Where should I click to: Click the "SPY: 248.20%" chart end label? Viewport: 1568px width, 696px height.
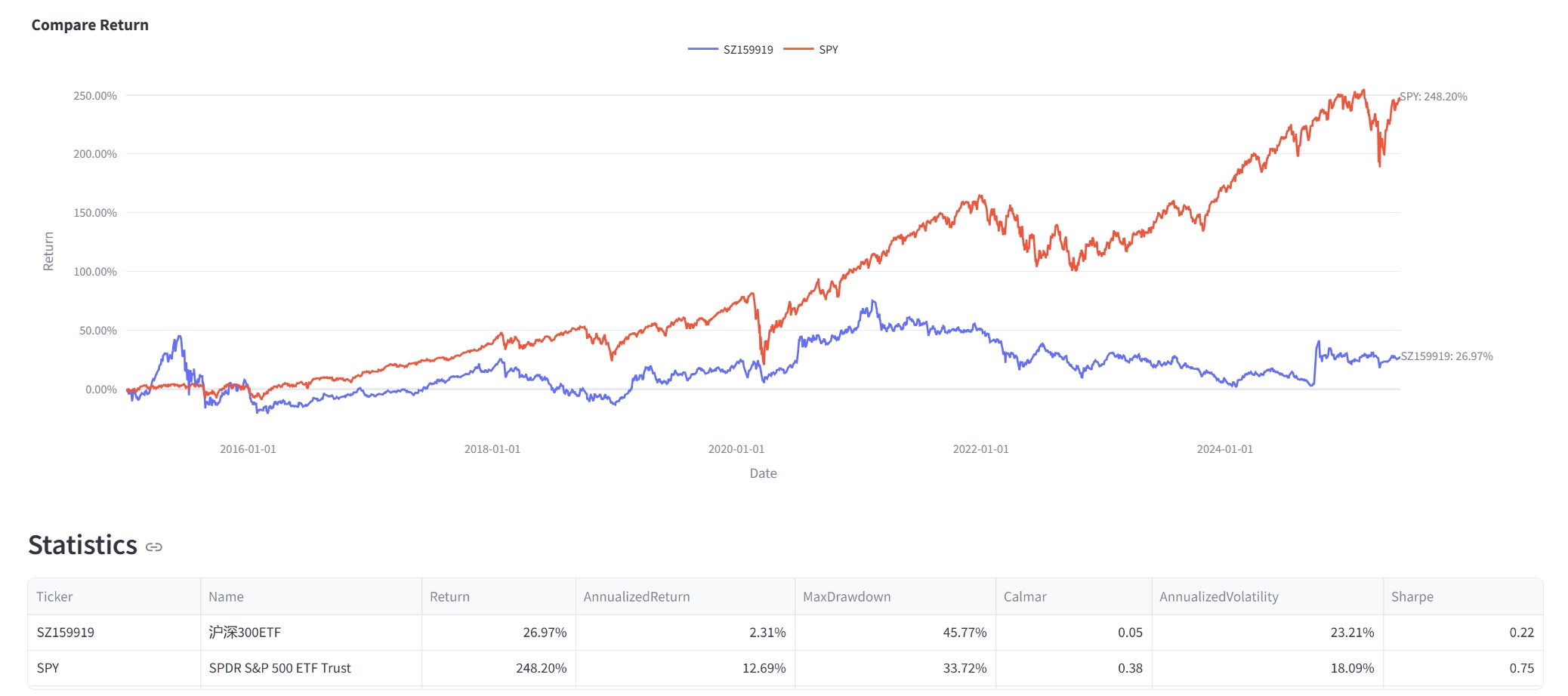click(1433, 97)
